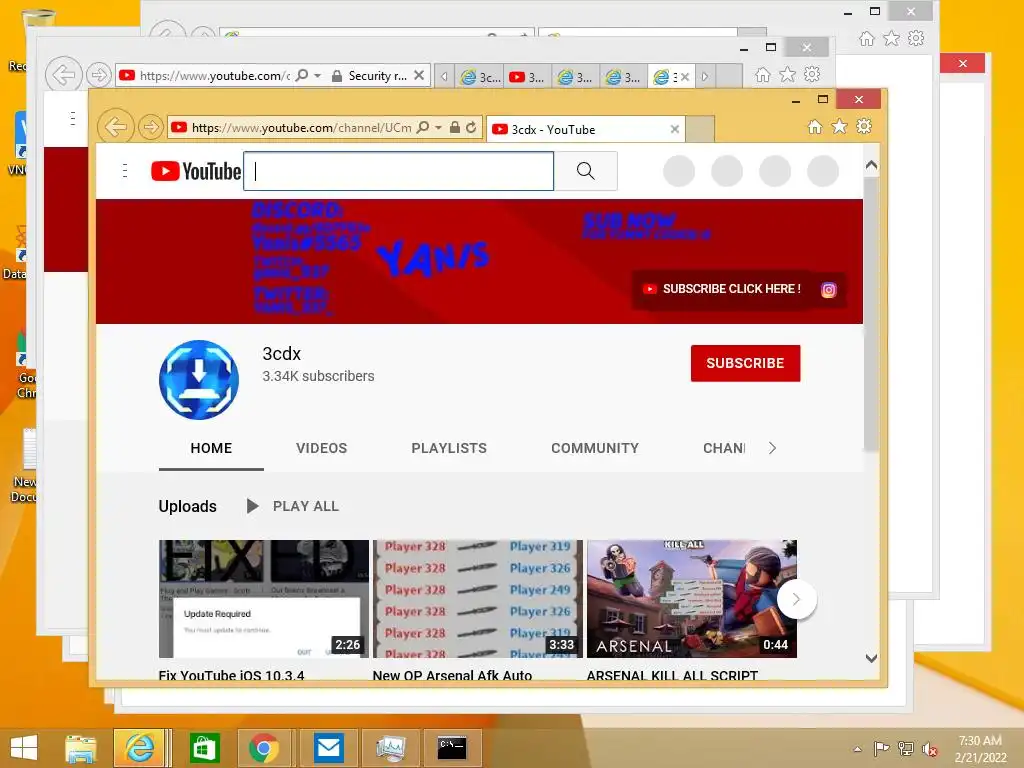This screenshot has width=1024, height=768.
Task: Open the 'Fix YouTube iOS 10.3.4' video thumbnail
Action: pos(264,598)
